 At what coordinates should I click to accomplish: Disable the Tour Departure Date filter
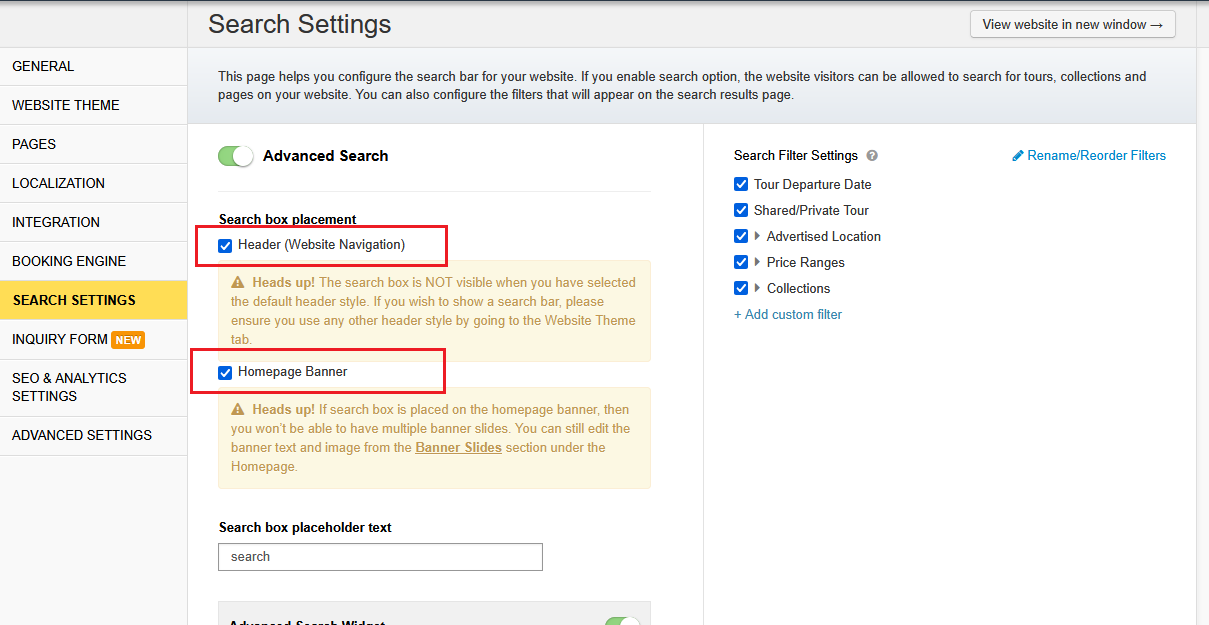pos(741,184)
